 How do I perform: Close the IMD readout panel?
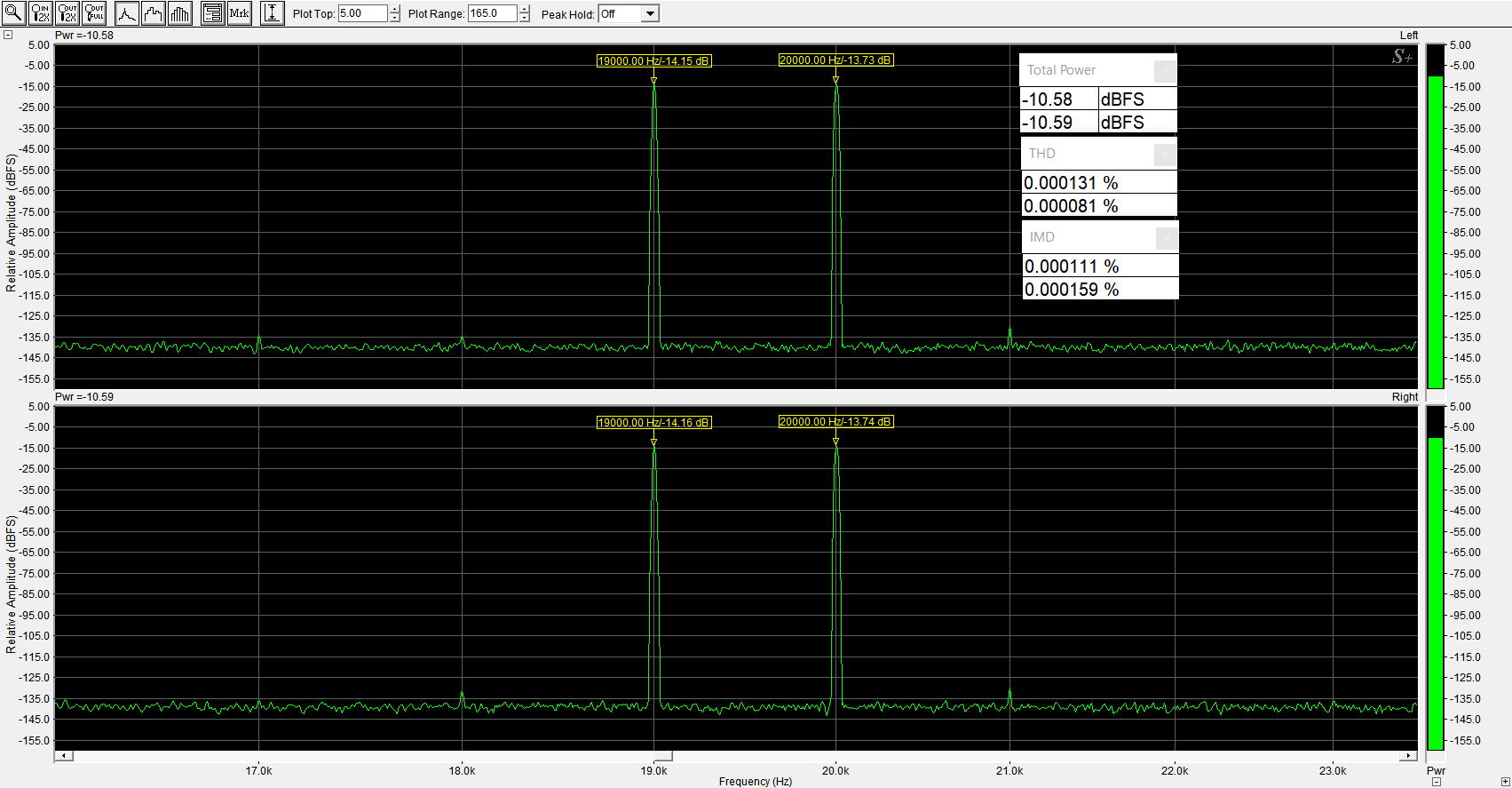(x=1167, y=238)
